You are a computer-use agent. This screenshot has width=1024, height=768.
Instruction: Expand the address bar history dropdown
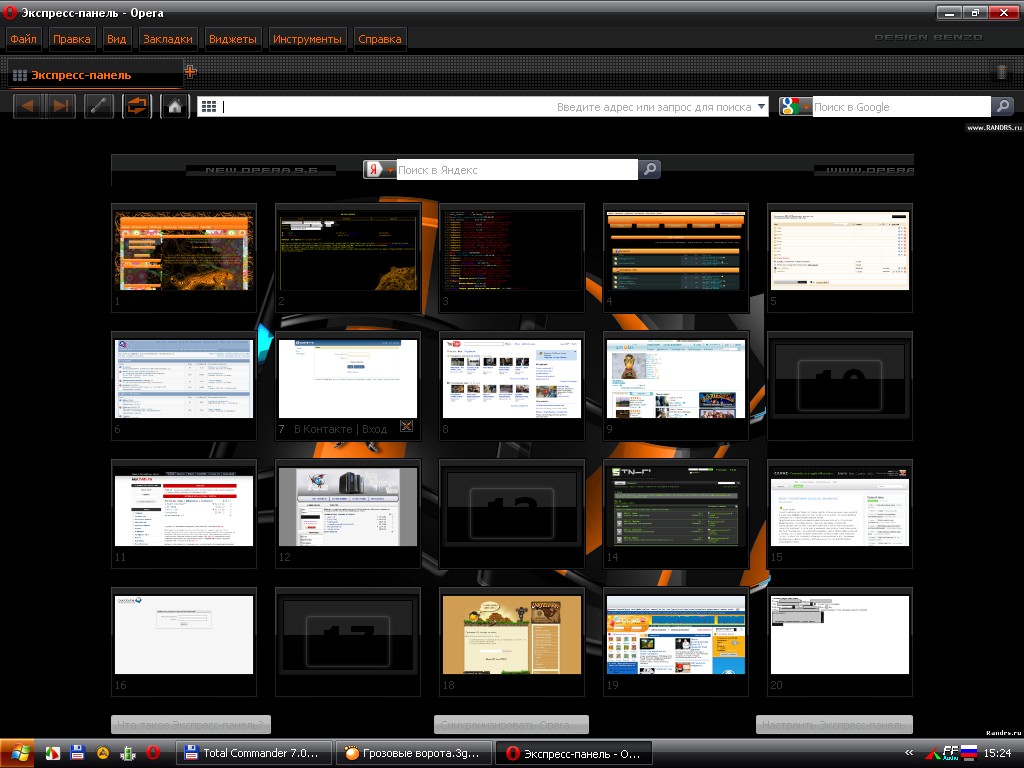click(x=763, y=107)
